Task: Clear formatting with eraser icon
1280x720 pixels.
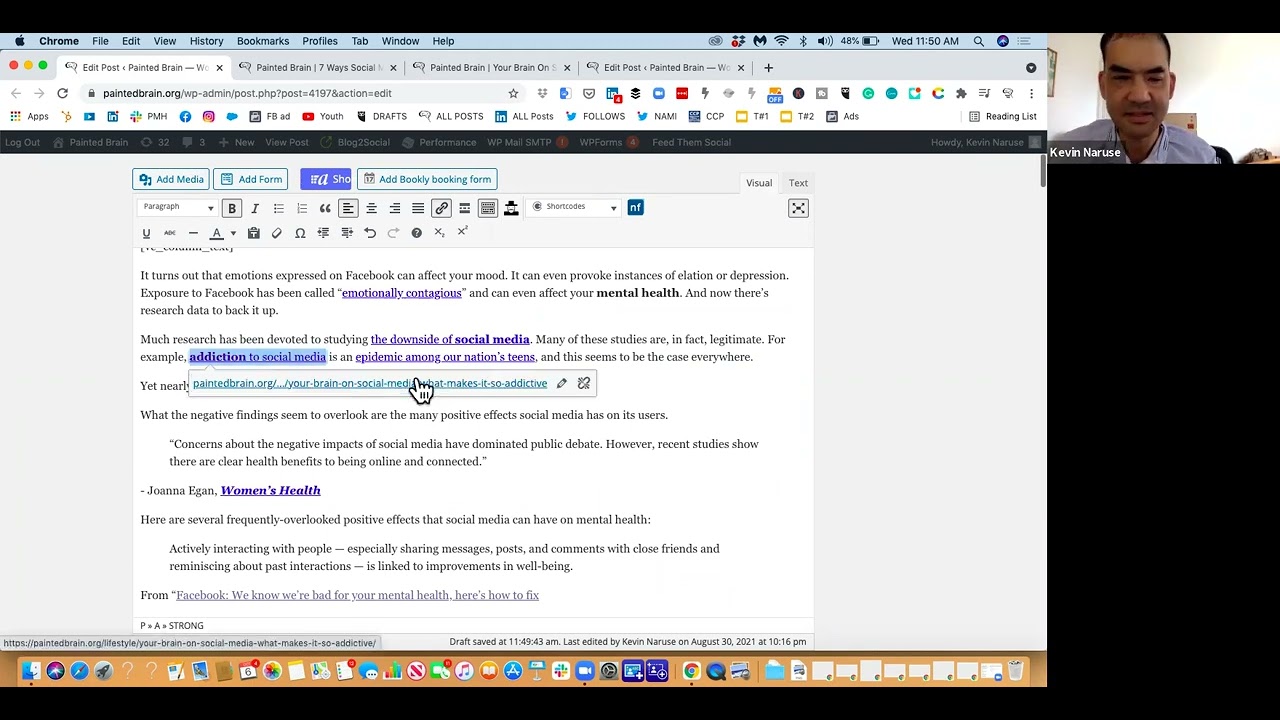Action: (x=276, y=233)
